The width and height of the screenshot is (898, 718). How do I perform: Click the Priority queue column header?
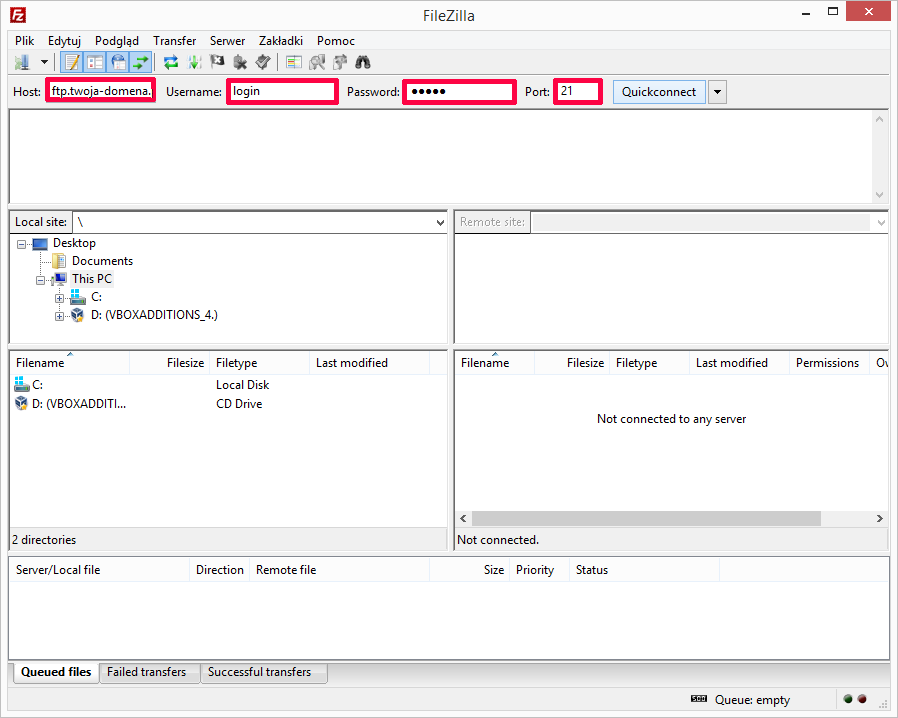click(539, 570)
